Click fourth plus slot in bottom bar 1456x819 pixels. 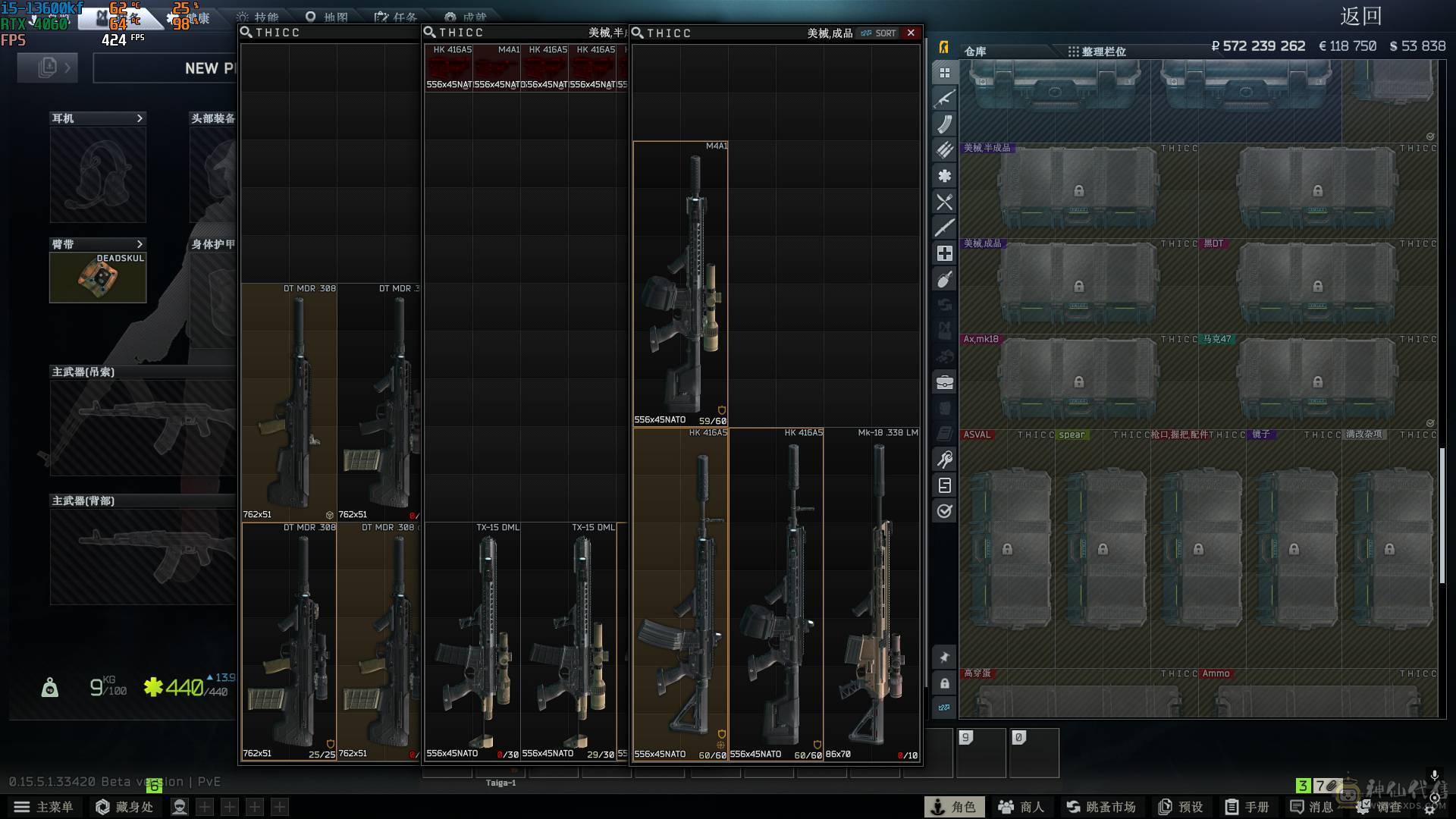280,807
